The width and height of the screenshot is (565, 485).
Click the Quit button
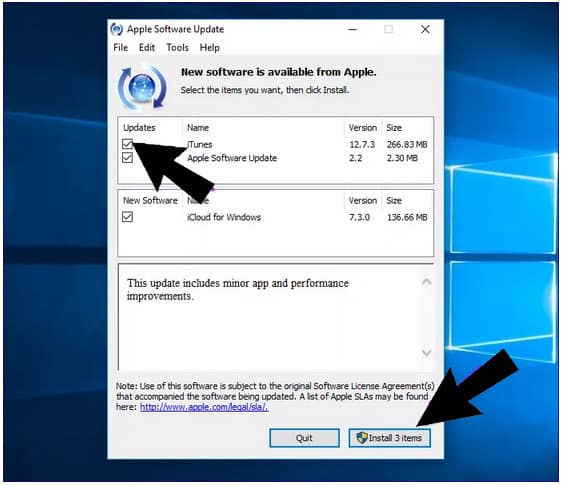pyautogui.click(x=304, y=438)
